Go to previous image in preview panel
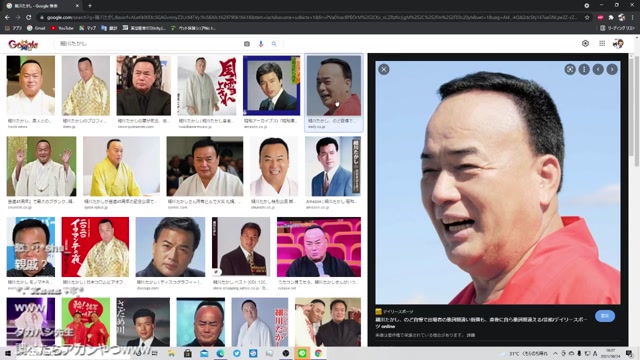 click(598, 69)
